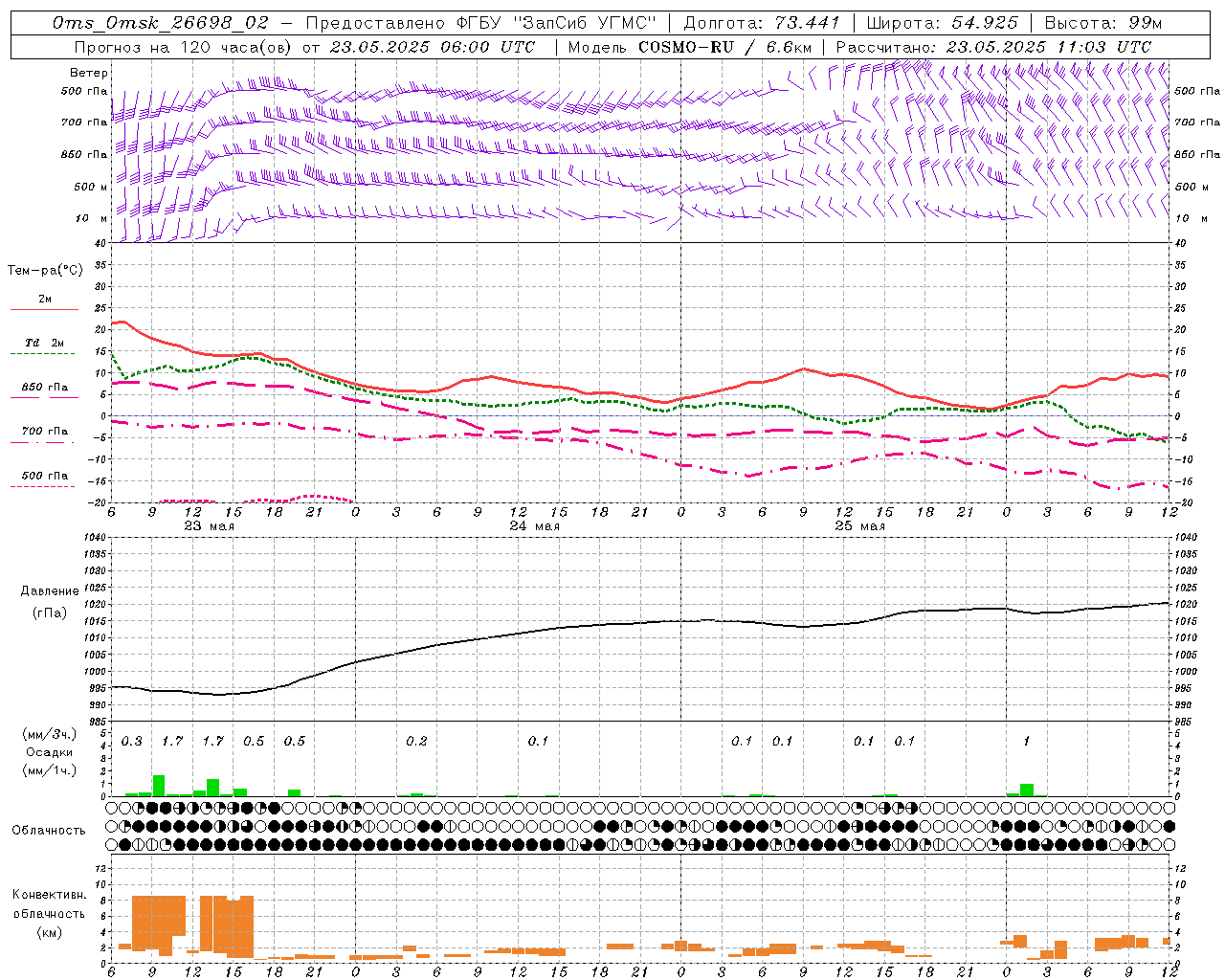Click the tallest green precipitation bar on 23 мая
Image resolution: width=1225 pixels, height=980 pixels.
point(159,786)
